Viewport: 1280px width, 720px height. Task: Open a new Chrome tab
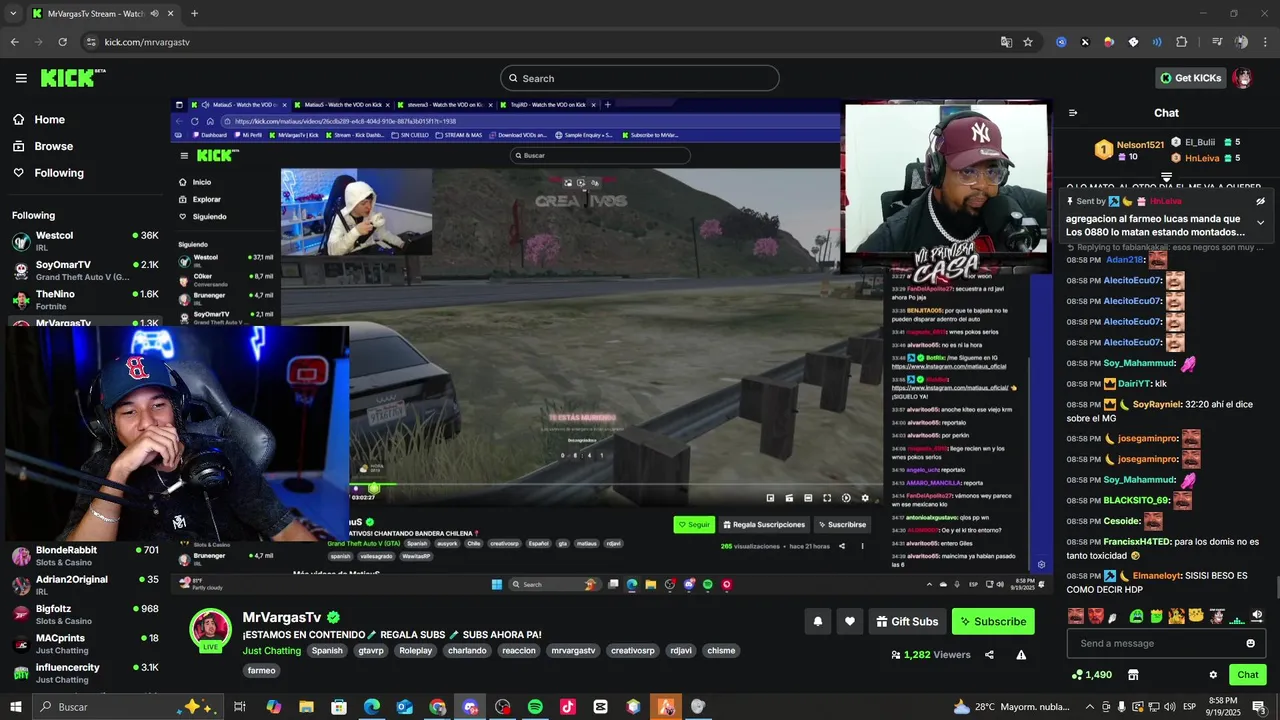click(x=194, y=14)
